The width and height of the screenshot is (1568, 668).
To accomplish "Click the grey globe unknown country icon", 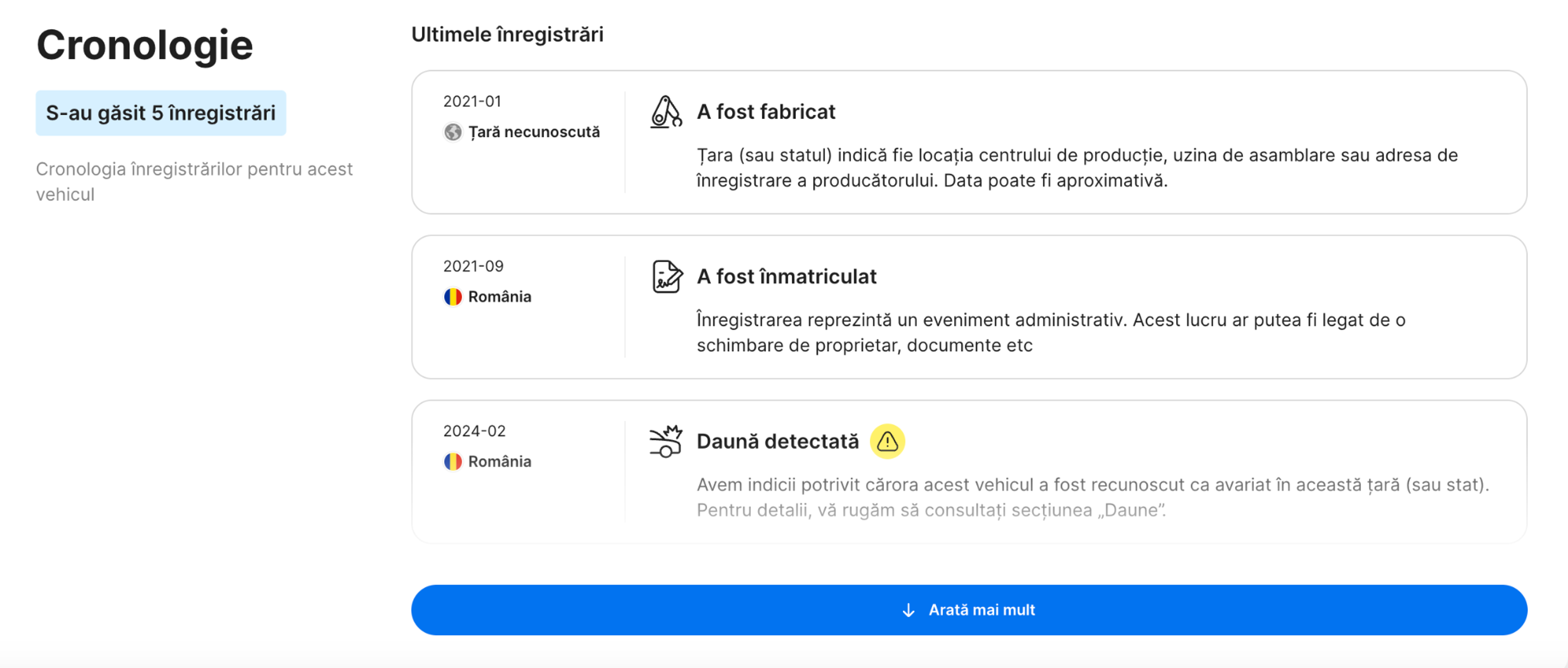I will [452, 132].
